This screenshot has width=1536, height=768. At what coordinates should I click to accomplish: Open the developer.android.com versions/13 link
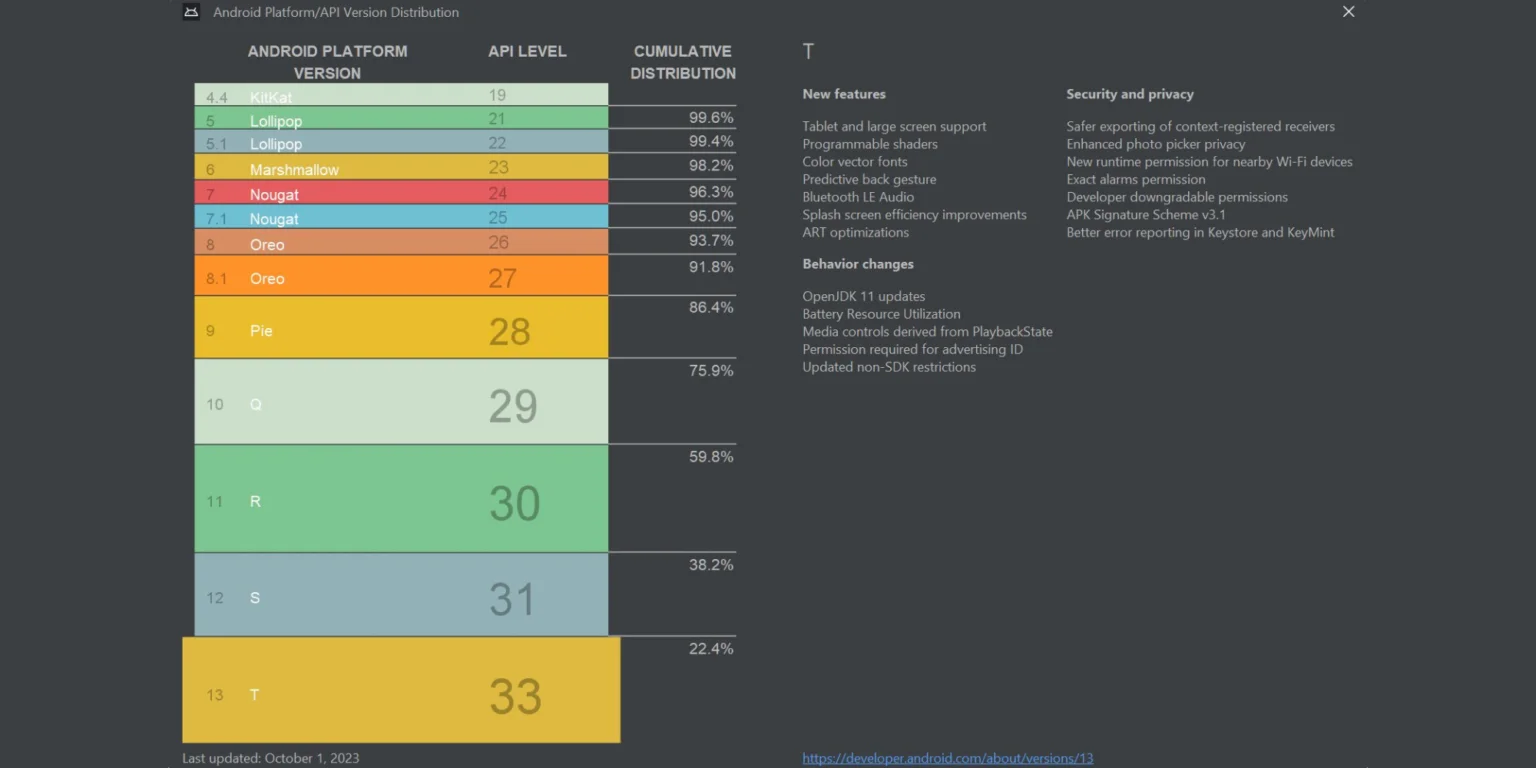[947, 758]
